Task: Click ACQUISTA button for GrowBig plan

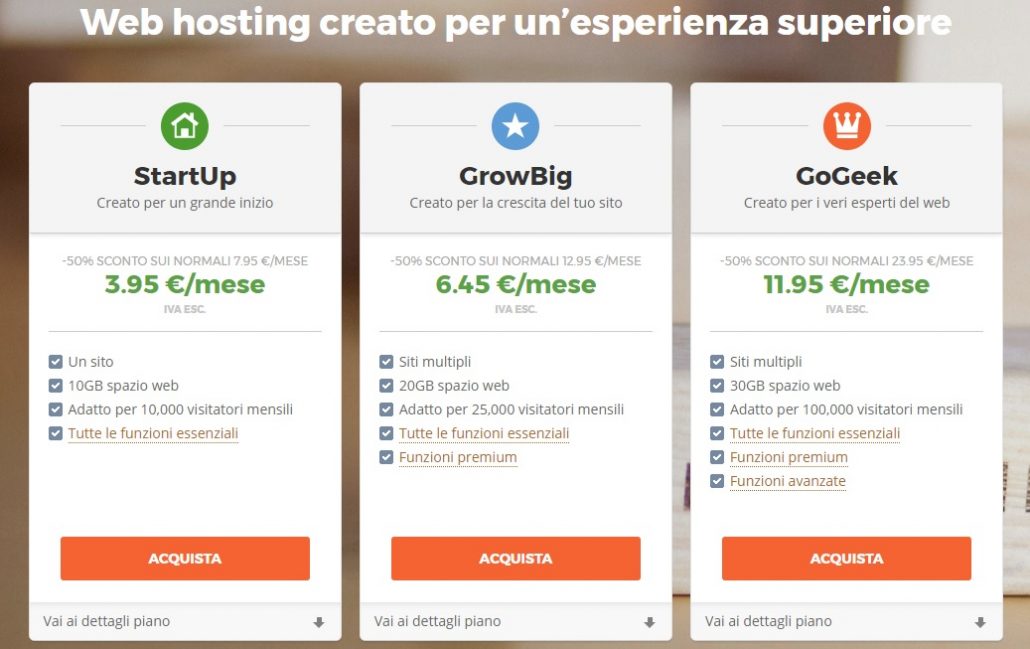Action: 516,558
